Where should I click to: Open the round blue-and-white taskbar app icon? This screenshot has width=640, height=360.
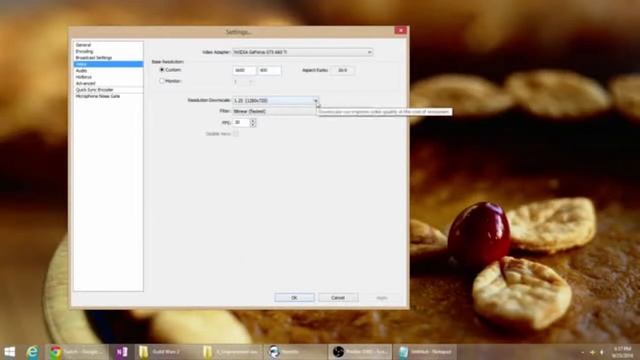point(296,352)
